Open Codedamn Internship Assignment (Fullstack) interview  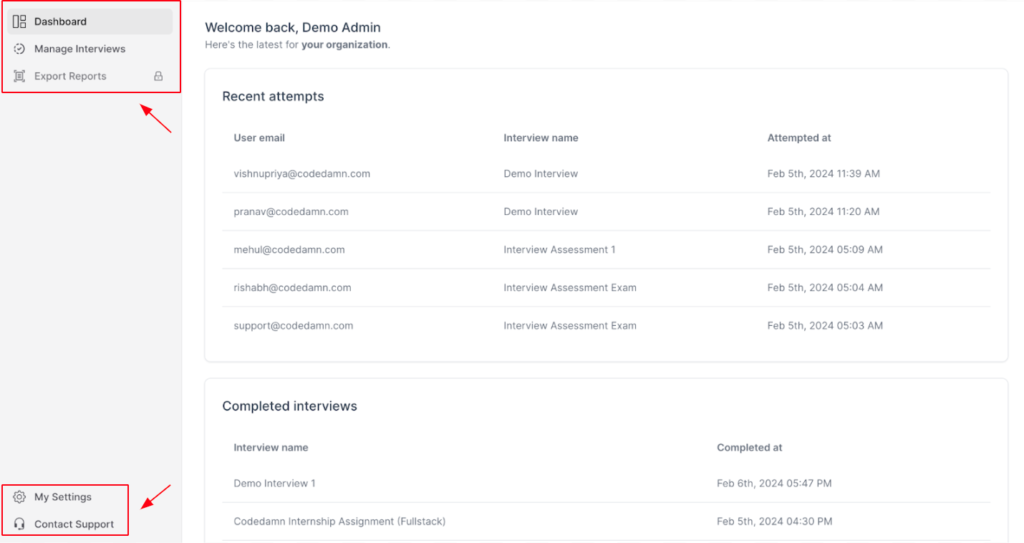[606, 521]
